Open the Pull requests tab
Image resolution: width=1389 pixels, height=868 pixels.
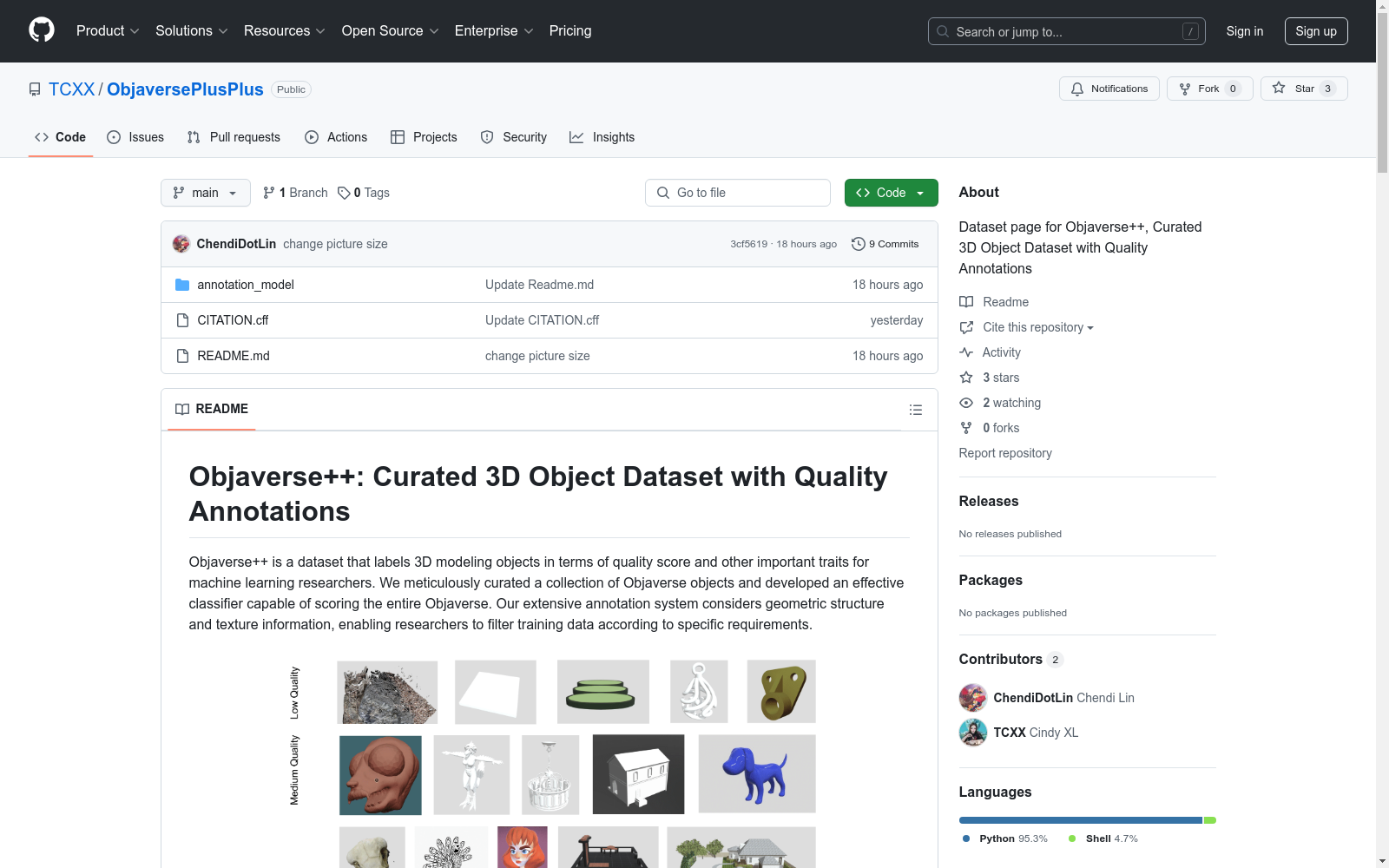pos(234,137)
